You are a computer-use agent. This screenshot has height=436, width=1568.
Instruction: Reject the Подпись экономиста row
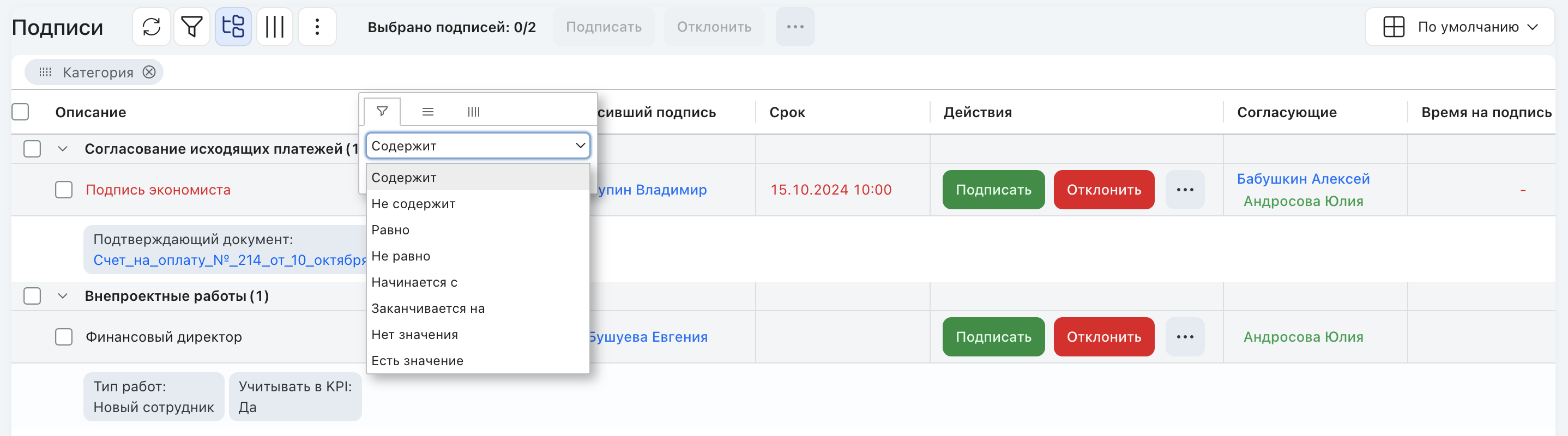[x=1103, y=190]
